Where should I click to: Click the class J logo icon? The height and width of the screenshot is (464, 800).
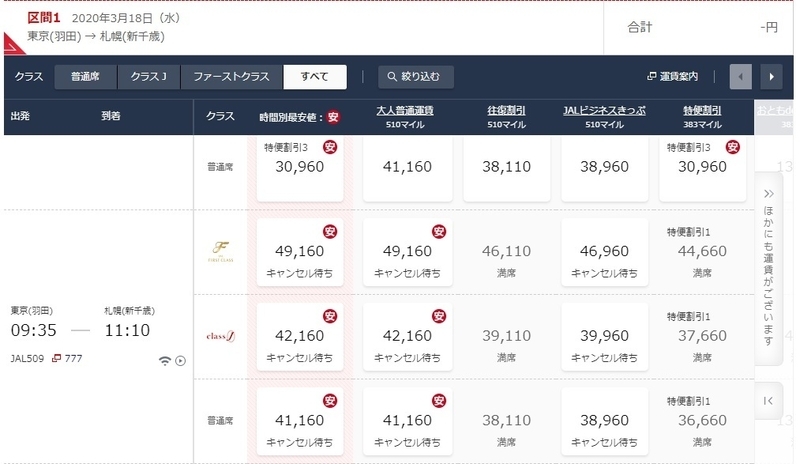pos(220,336)
